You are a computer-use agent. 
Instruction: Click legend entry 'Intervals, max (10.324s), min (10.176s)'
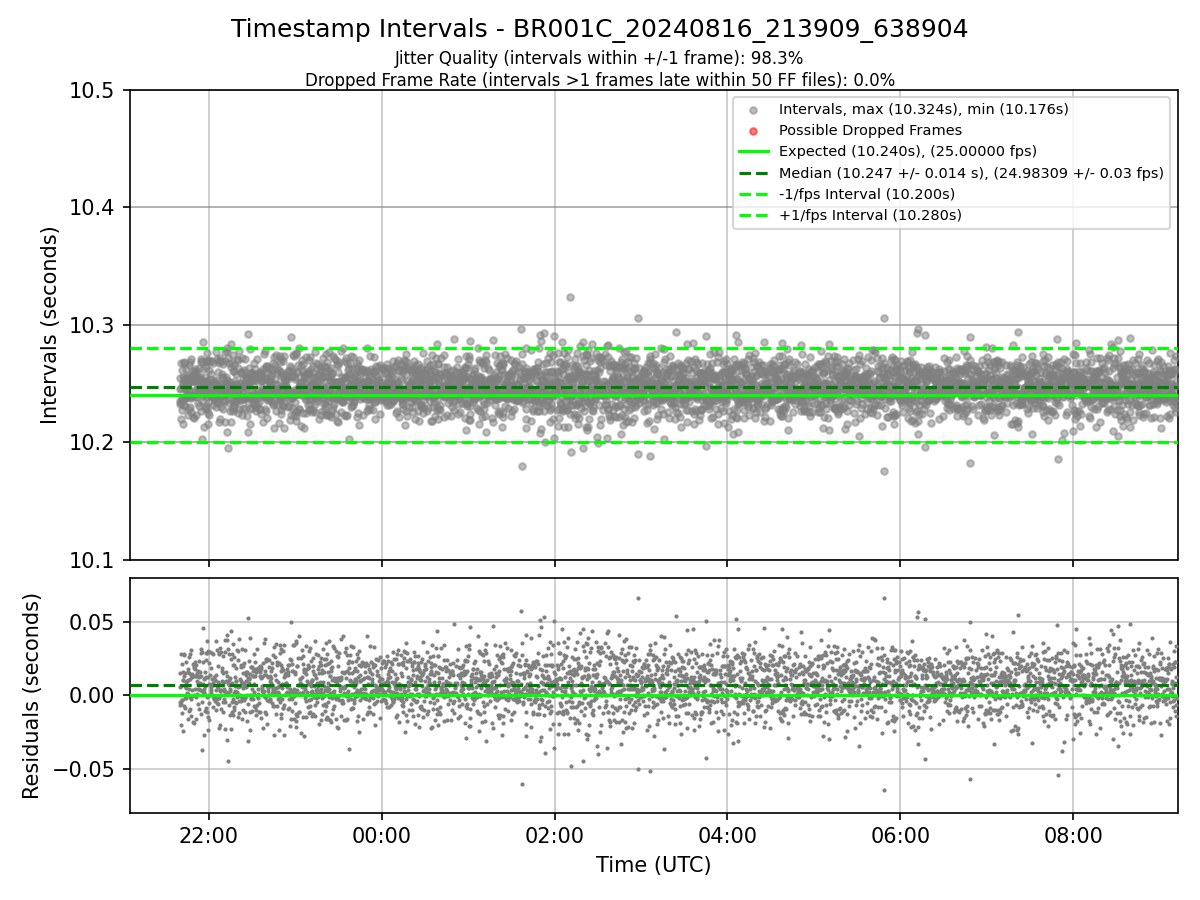pyautogui.click(x=924, y=109)
